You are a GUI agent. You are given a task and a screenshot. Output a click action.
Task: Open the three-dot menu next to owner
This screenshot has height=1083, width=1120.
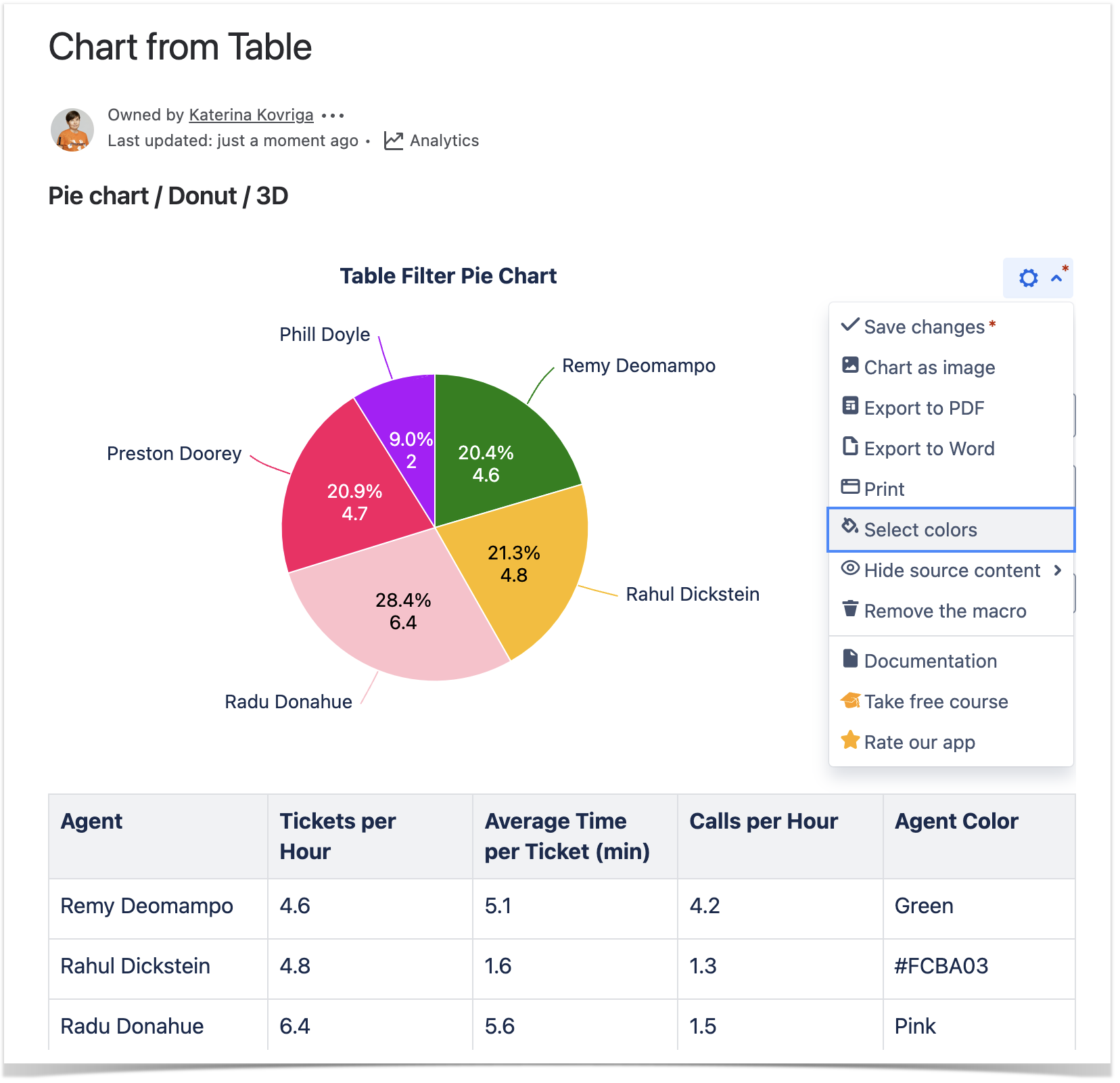[x=333, y=116]
